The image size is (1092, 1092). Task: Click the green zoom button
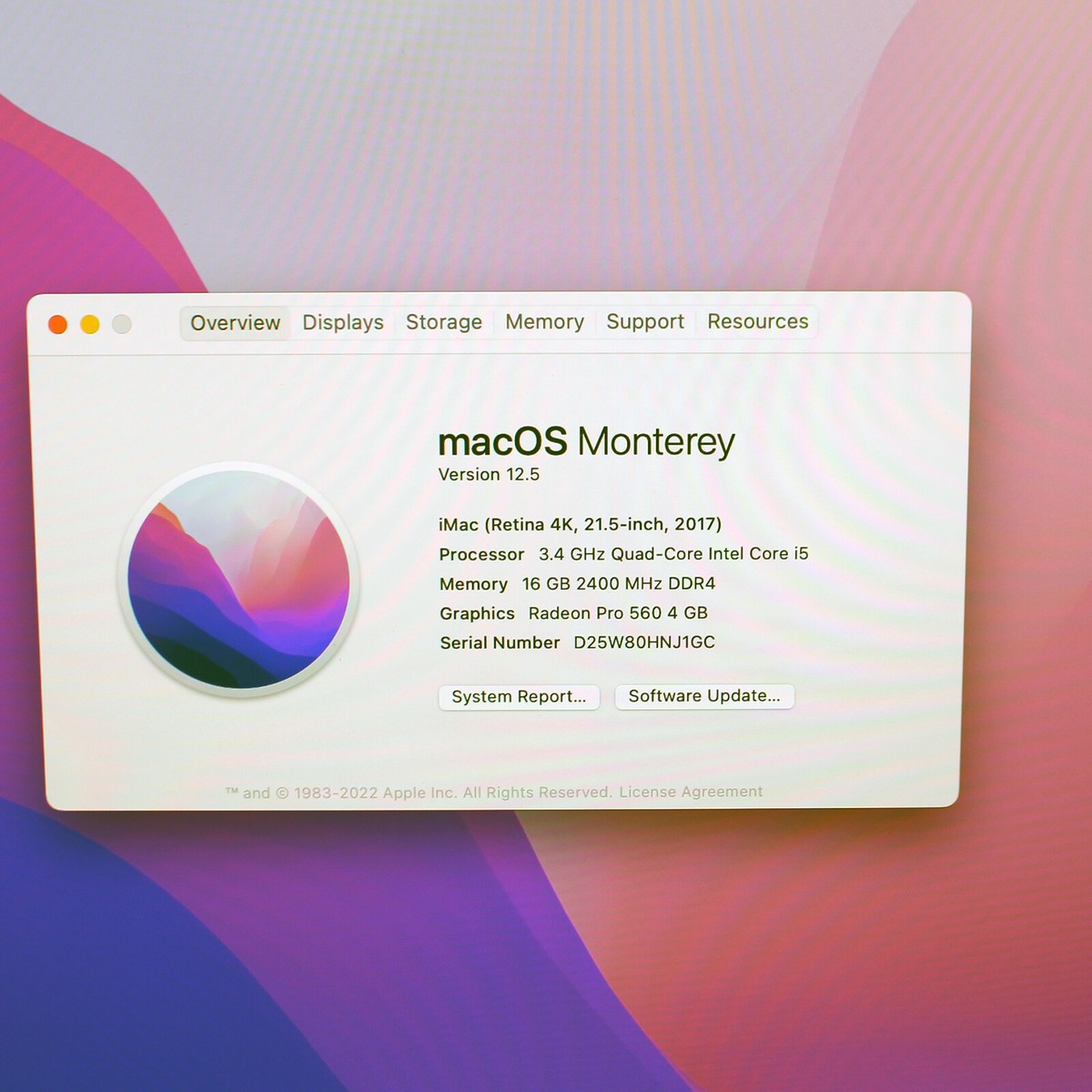(121, 323)
